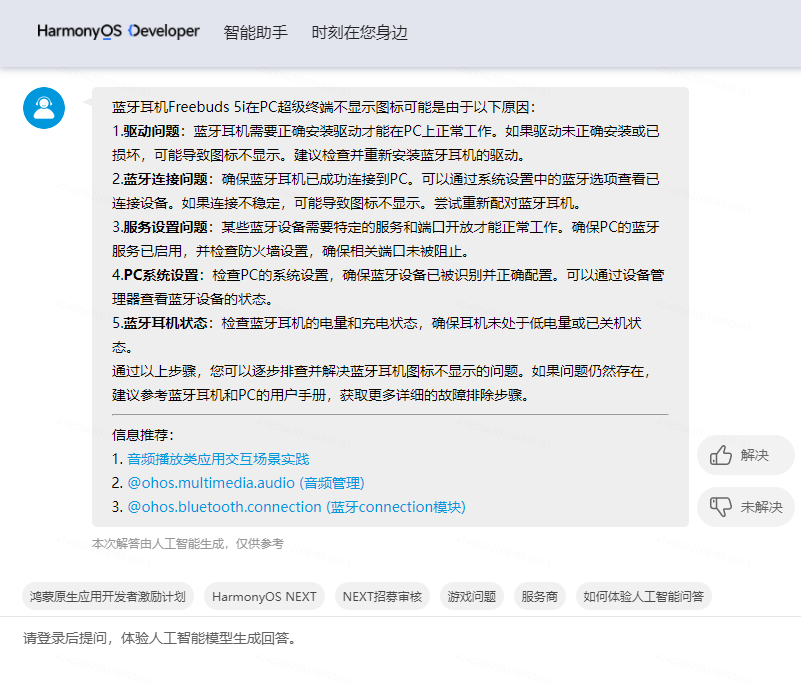Select the 鸿蒙原生应用开发者激励计划 suggestion chip
801x690 pixels.
pos(108,596)
